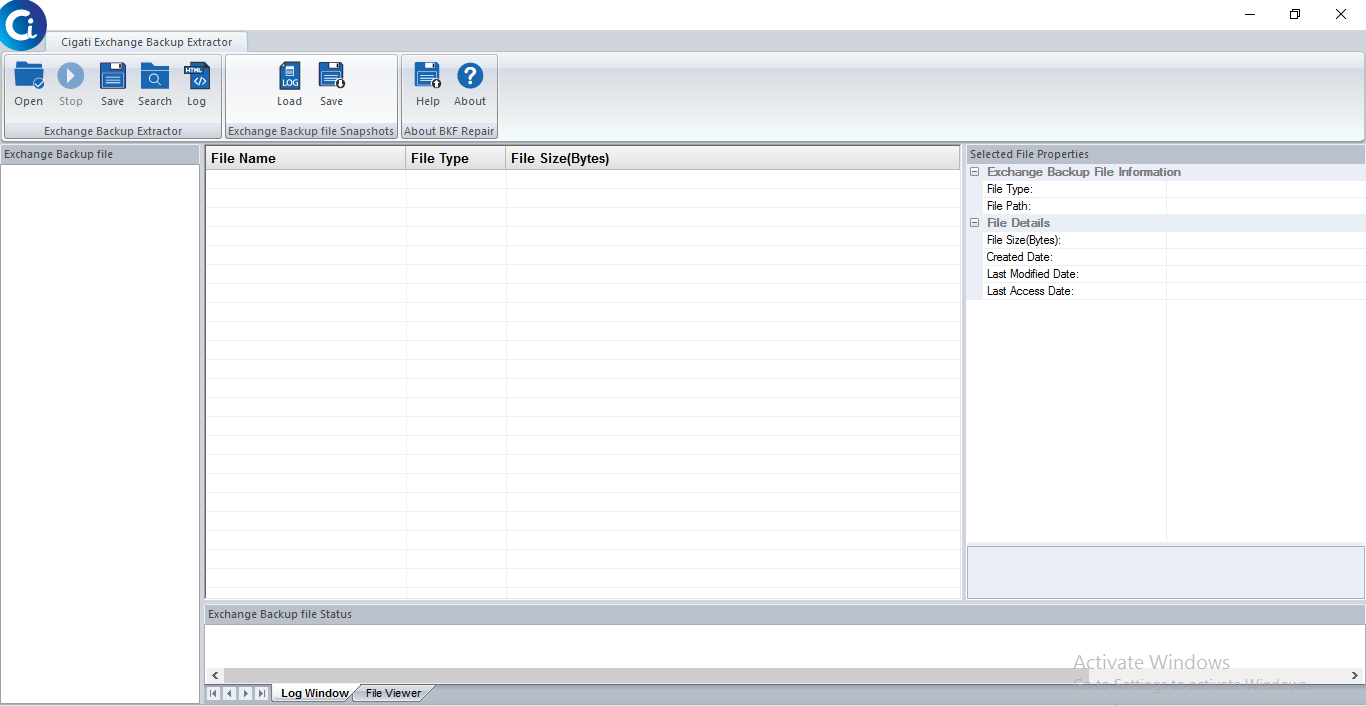This screenshot has width=1366, height=706.
Task: Click the About BKF Repair group label
Action: (x=449, y=131)
